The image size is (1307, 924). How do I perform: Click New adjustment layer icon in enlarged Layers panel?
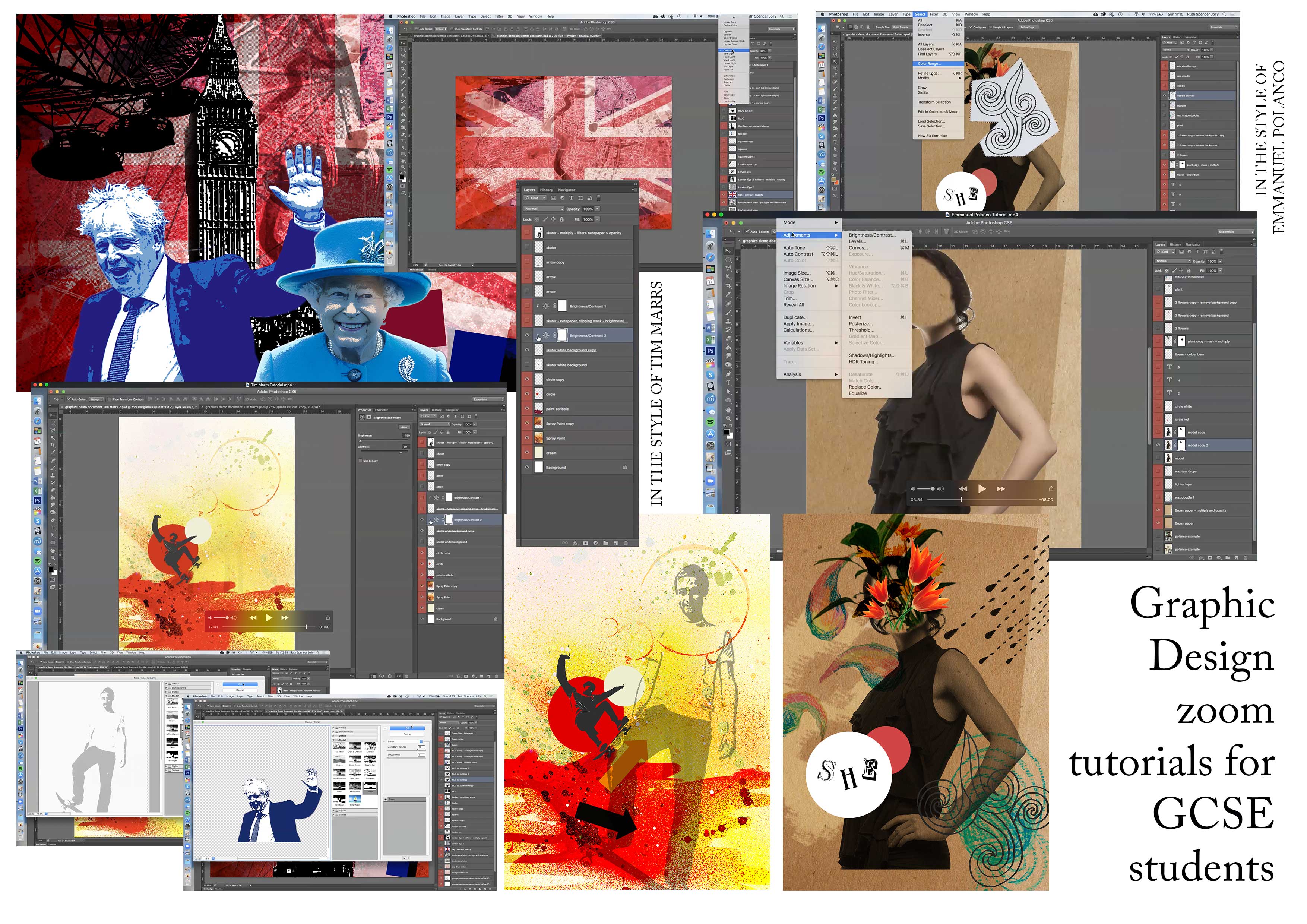(x=596, y=543)
